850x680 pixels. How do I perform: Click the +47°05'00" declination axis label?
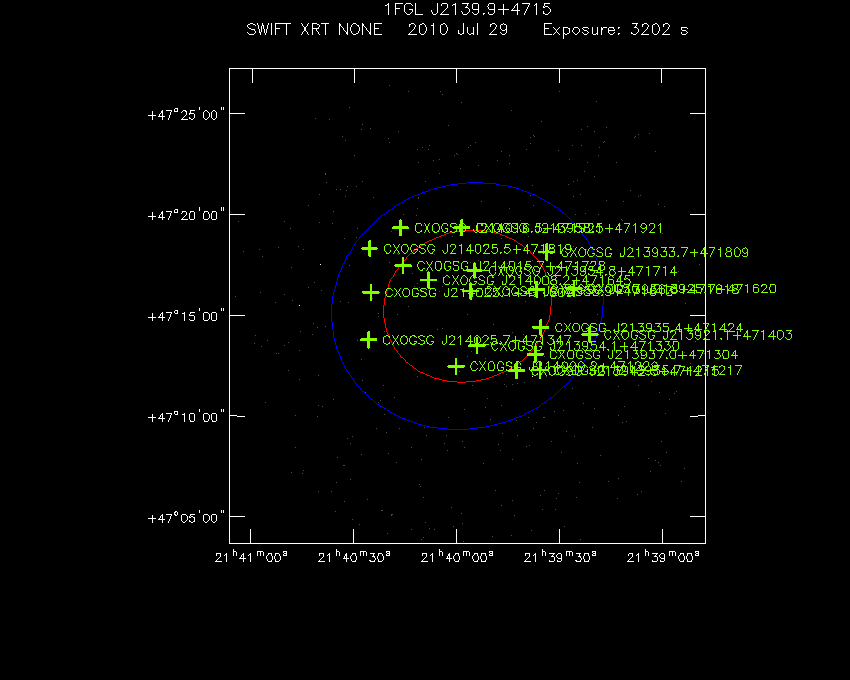pyautogui.click(x=186, y=518)
